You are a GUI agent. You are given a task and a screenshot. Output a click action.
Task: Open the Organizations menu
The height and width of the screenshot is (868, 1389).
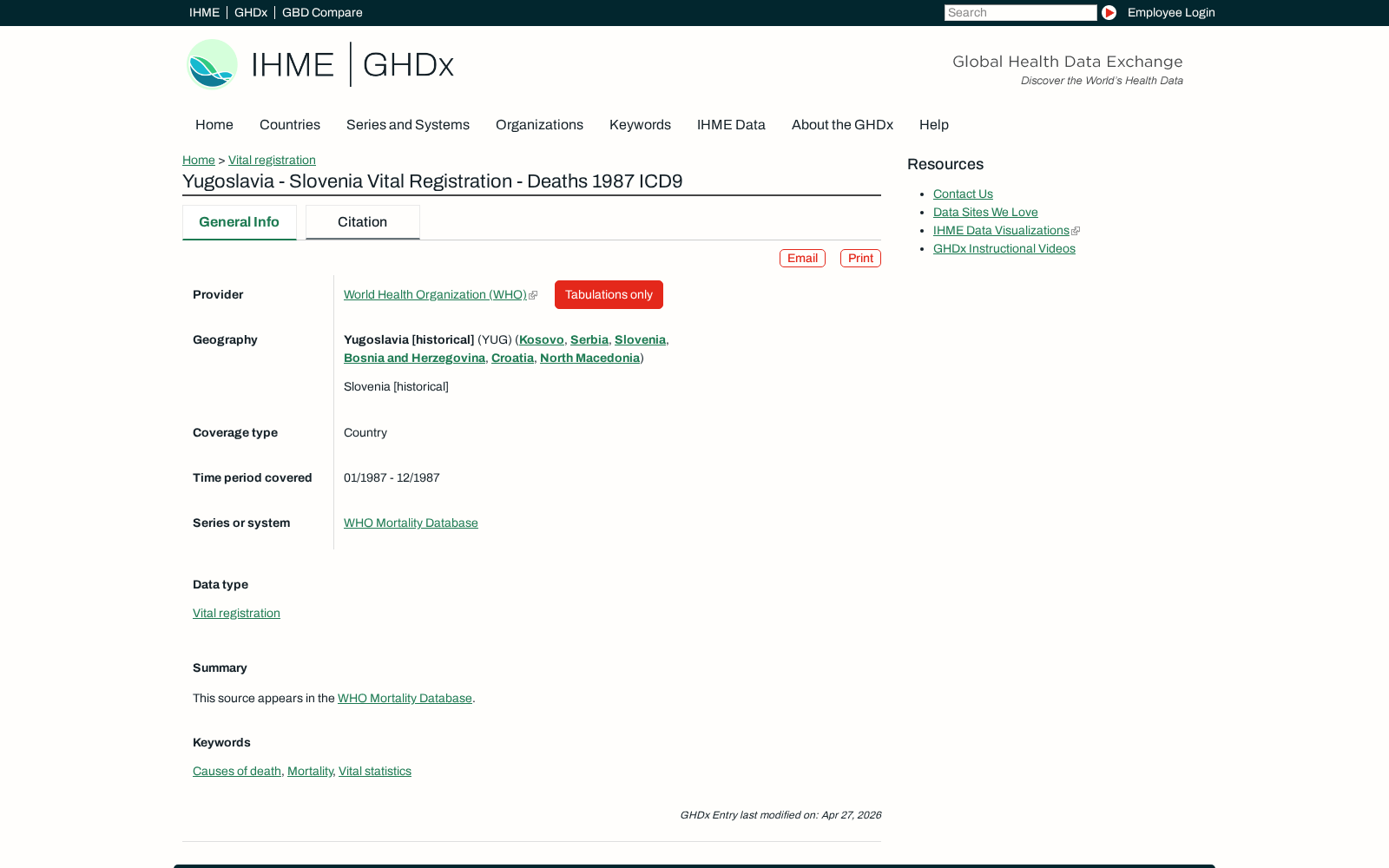click(x=539, y=125)
